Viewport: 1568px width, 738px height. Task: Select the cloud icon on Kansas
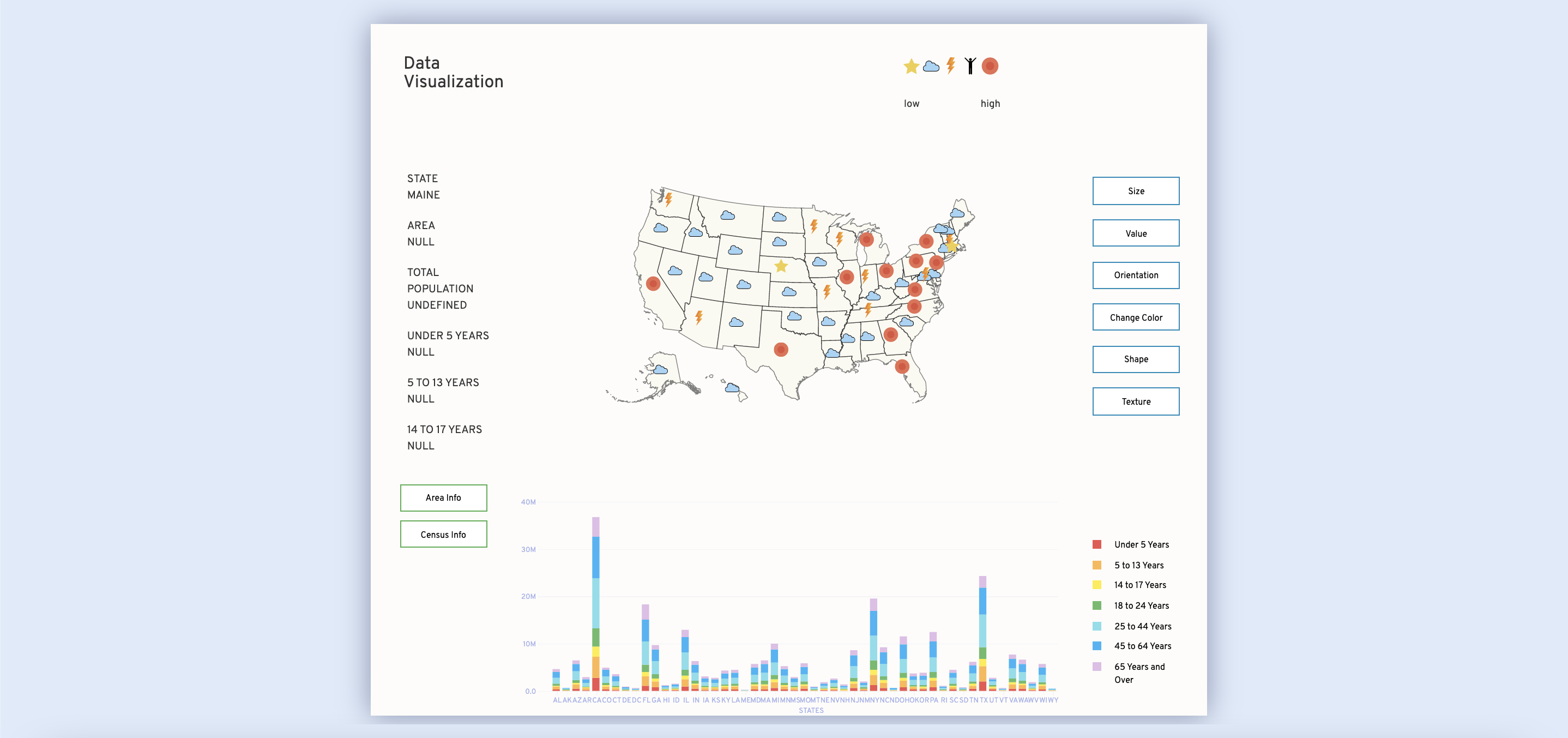pos(789,292)
